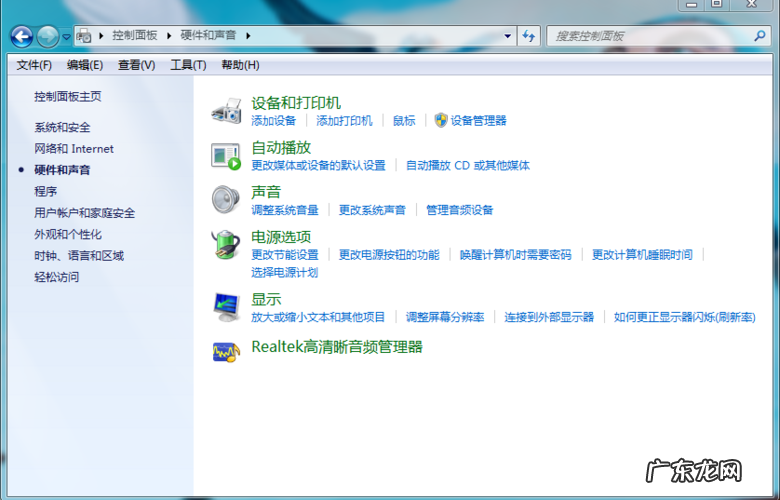Image resolution: width=780 pixels, height=500 pixels.
Task: Open 更改电源按钮的功能 link
Action: click(x=389, y=255)
